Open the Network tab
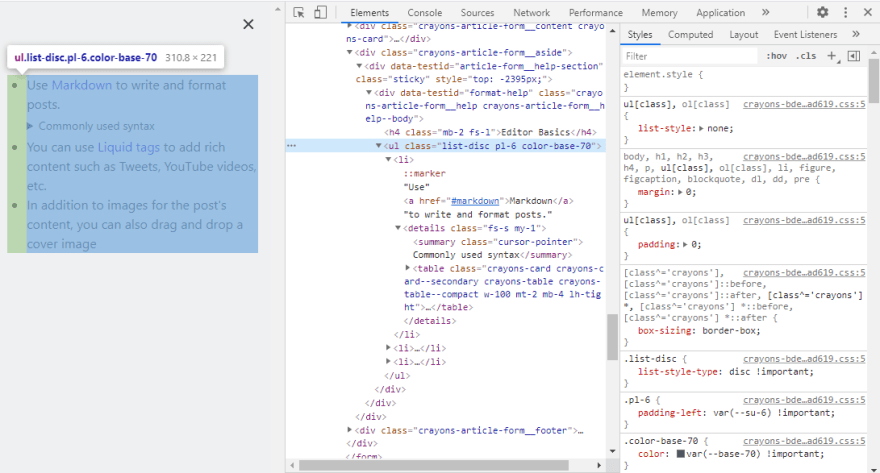The image size is (880, 473). coord(531,12)
